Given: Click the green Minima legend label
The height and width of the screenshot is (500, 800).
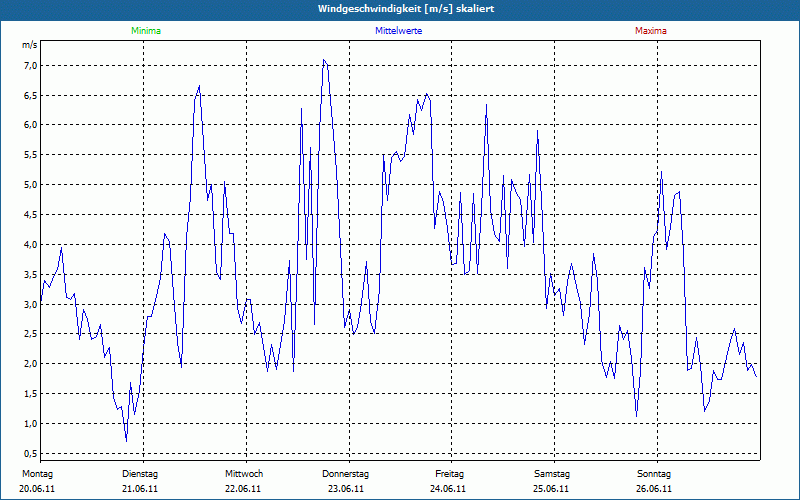Looking at the screenshot, I should (x=146, y=31).
